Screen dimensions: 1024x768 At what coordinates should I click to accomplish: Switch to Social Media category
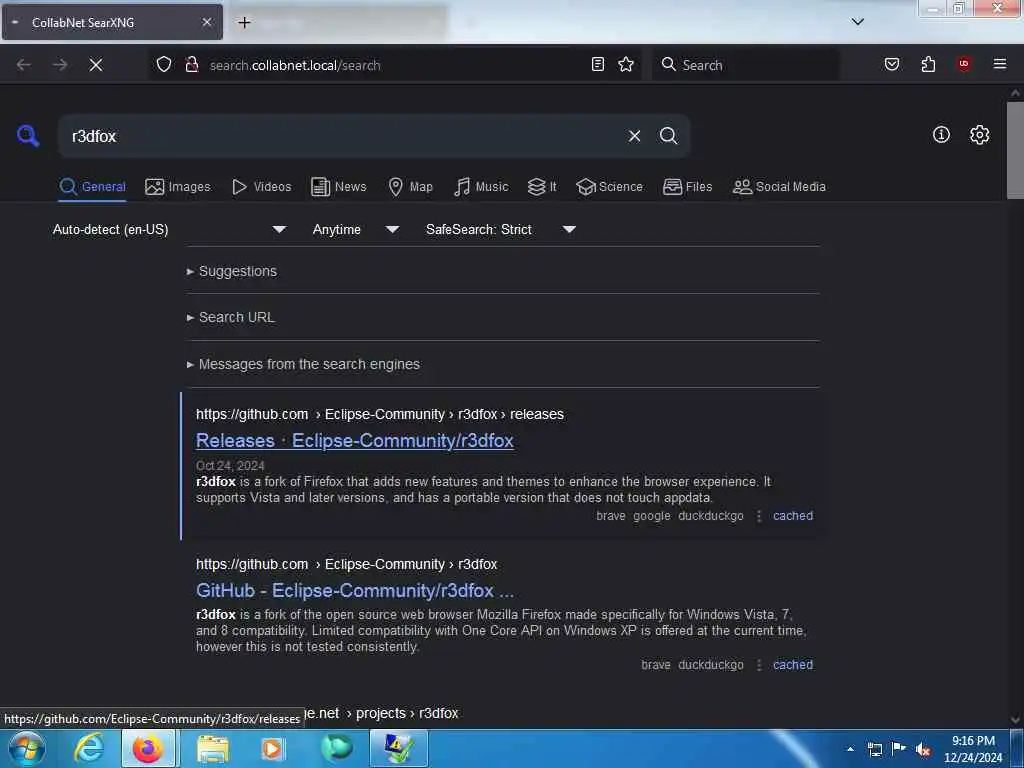(x=779, y=187)
